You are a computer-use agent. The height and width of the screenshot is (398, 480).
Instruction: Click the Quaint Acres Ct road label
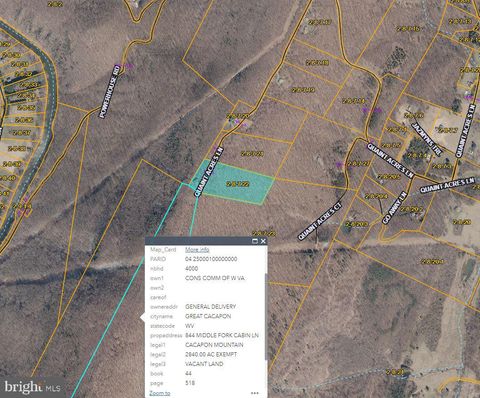320,220
